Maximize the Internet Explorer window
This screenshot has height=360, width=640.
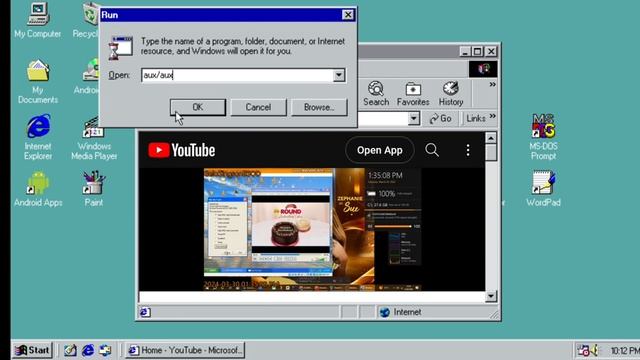tap(477, 51)
